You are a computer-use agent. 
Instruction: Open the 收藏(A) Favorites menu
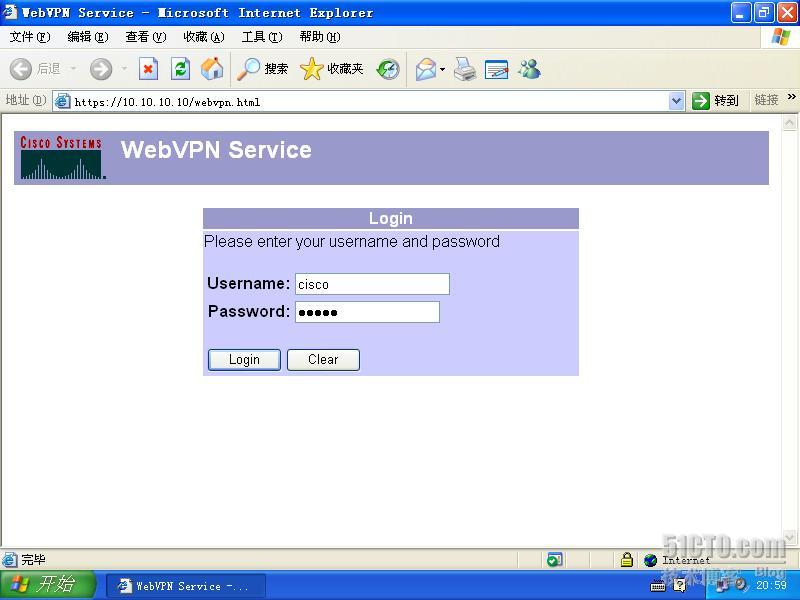point(204,37)
